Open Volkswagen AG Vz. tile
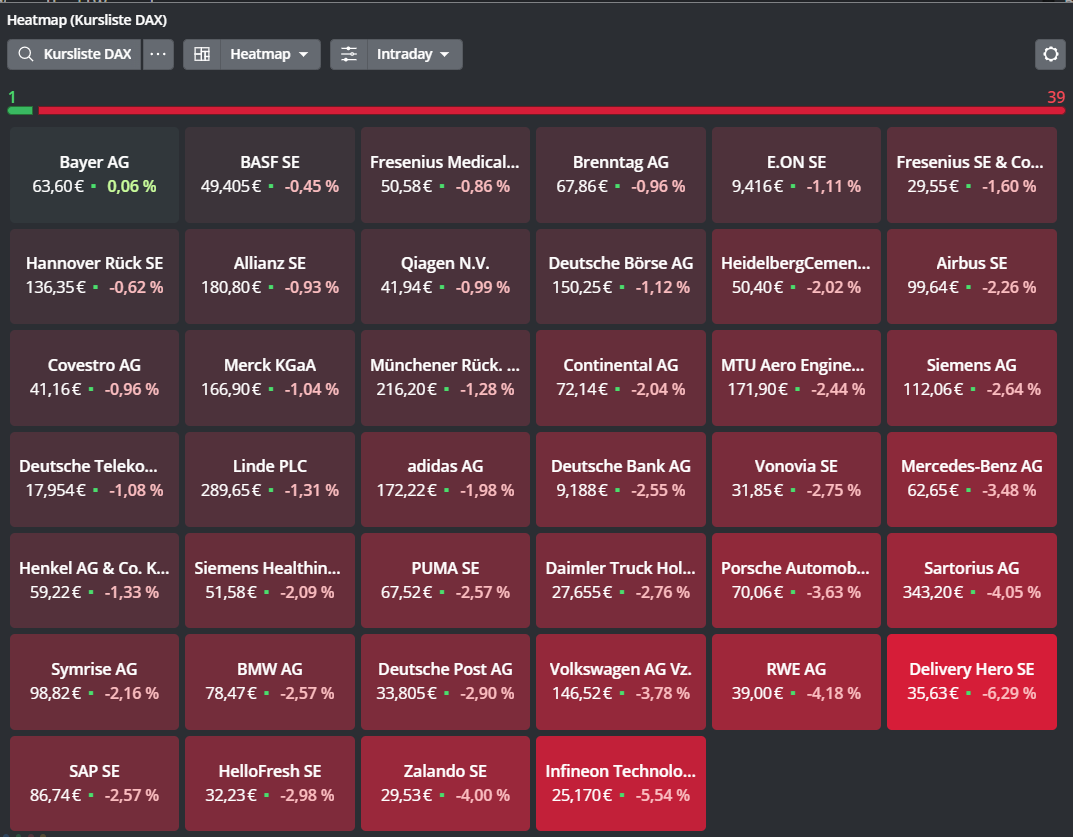Viewport: 1073px width, 837px height. (621, 682)
